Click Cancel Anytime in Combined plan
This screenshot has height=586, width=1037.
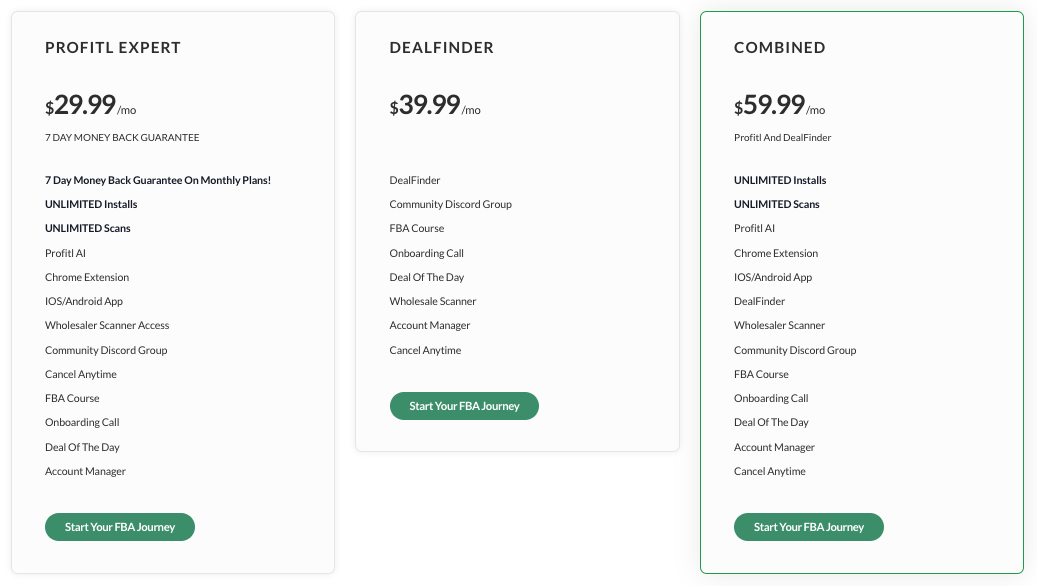[770, 471]
